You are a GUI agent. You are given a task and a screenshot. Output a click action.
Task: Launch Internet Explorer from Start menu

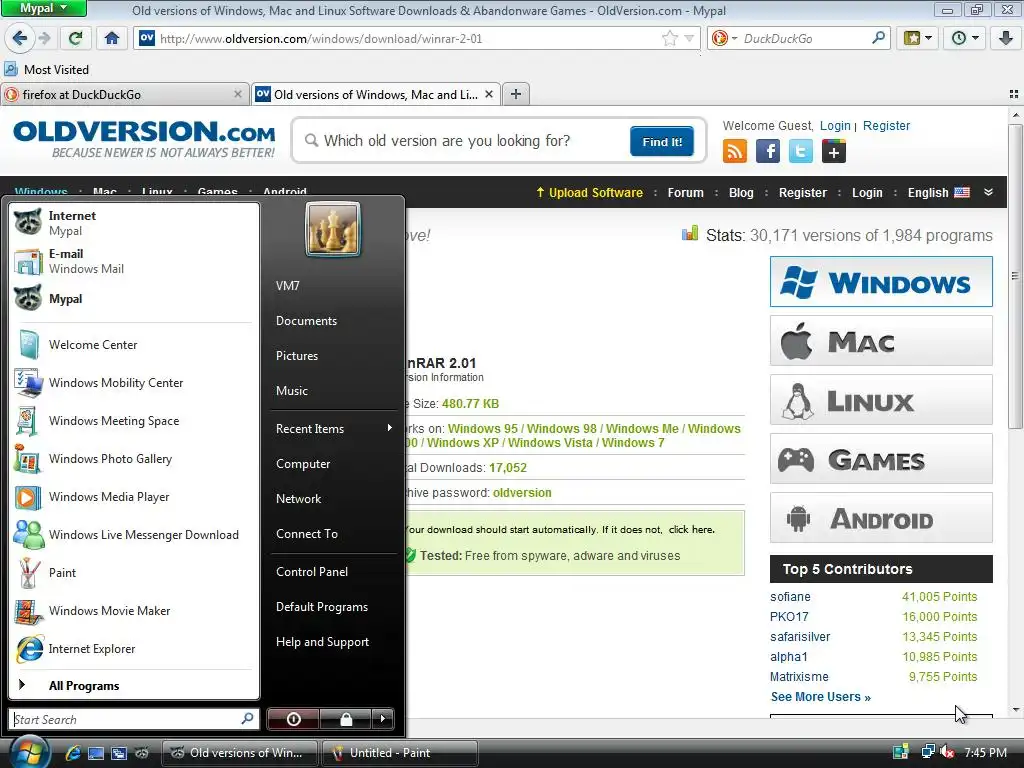pos(133,648)
